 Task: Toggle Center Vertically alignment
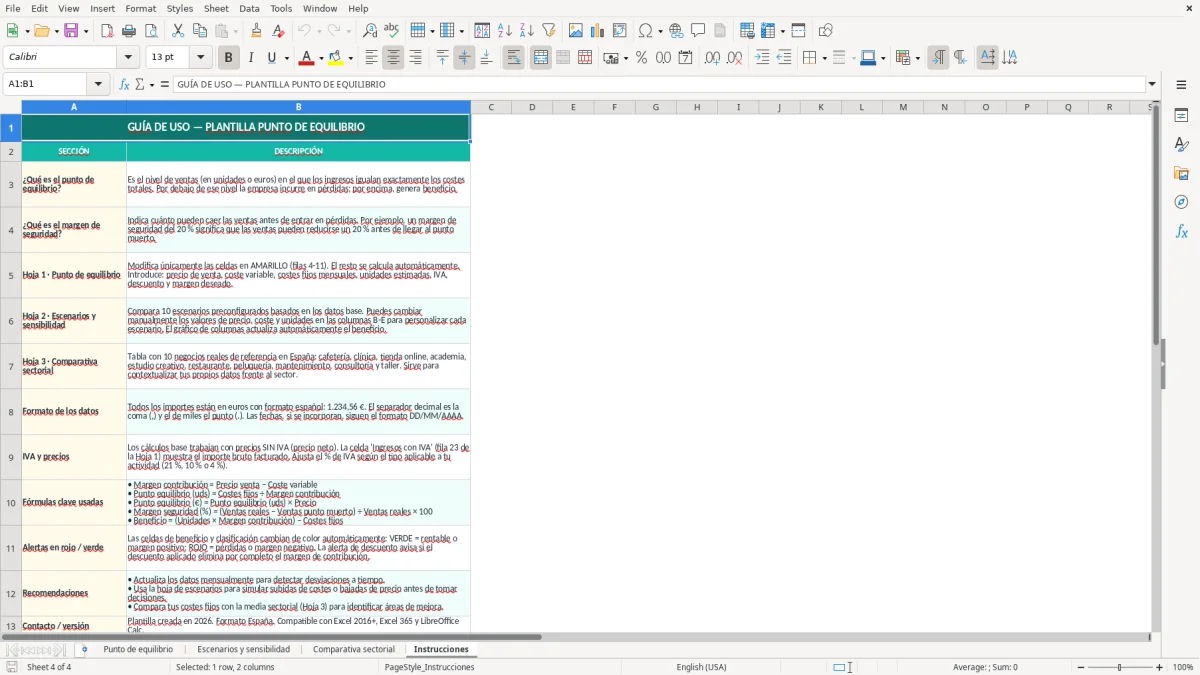point(464,58)
